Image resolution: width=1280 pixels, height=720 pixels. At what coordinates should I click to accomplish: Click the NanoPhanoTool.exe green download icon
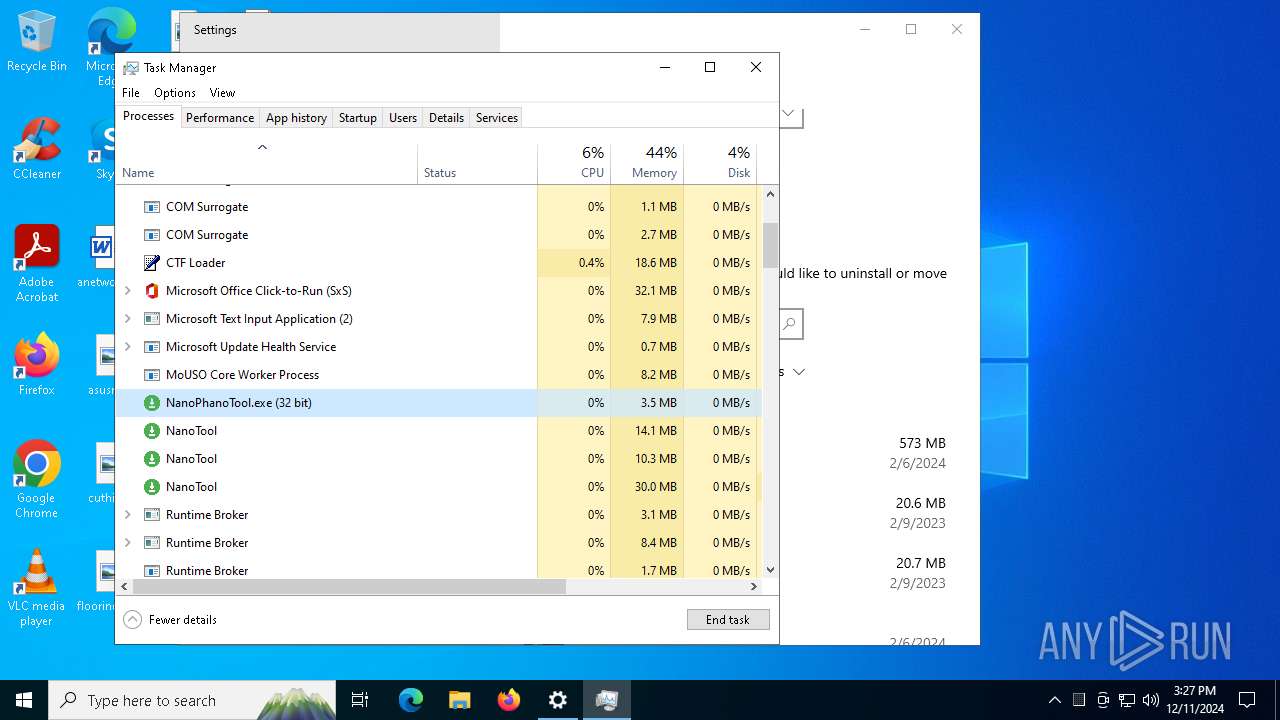tap(152, 403)
